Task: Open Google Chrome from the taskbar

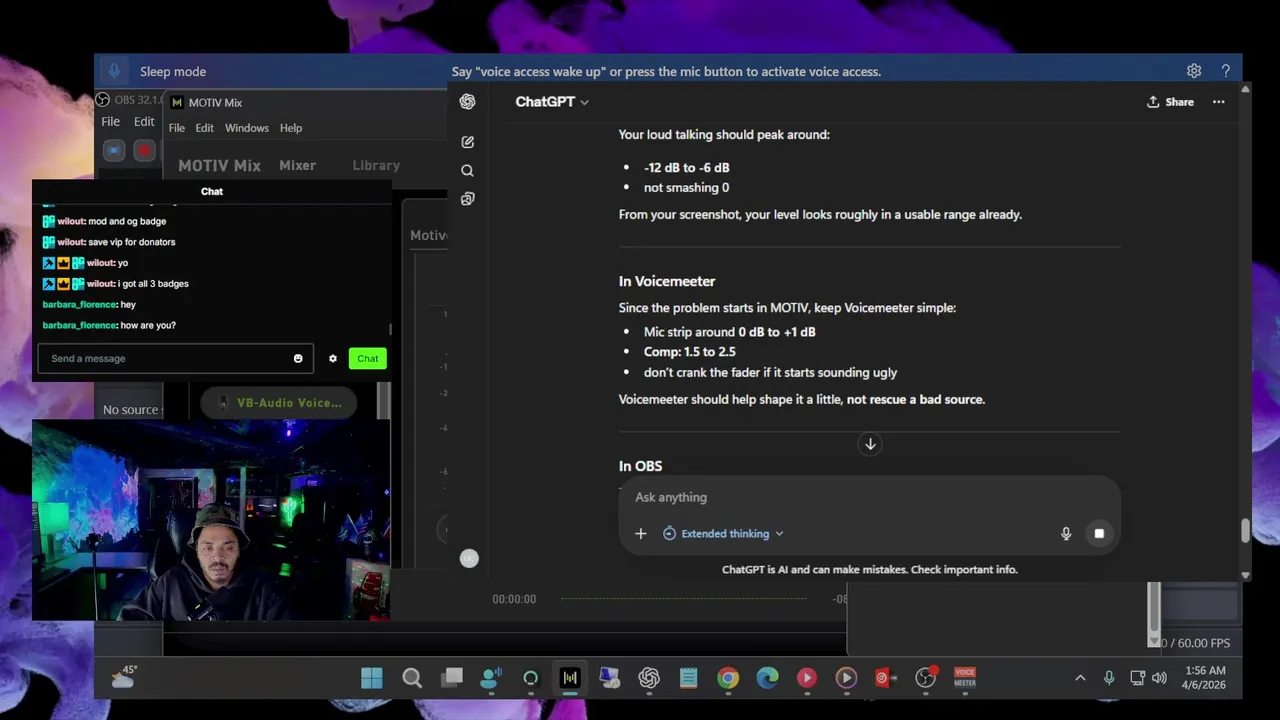Action: (728, 678)
